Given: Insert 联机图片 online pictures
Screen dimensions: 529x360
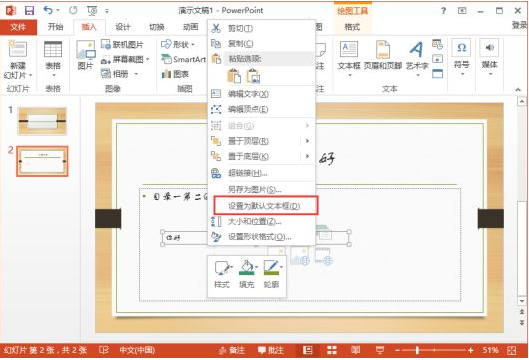Looking at the screenshot, I should (122, 44).
